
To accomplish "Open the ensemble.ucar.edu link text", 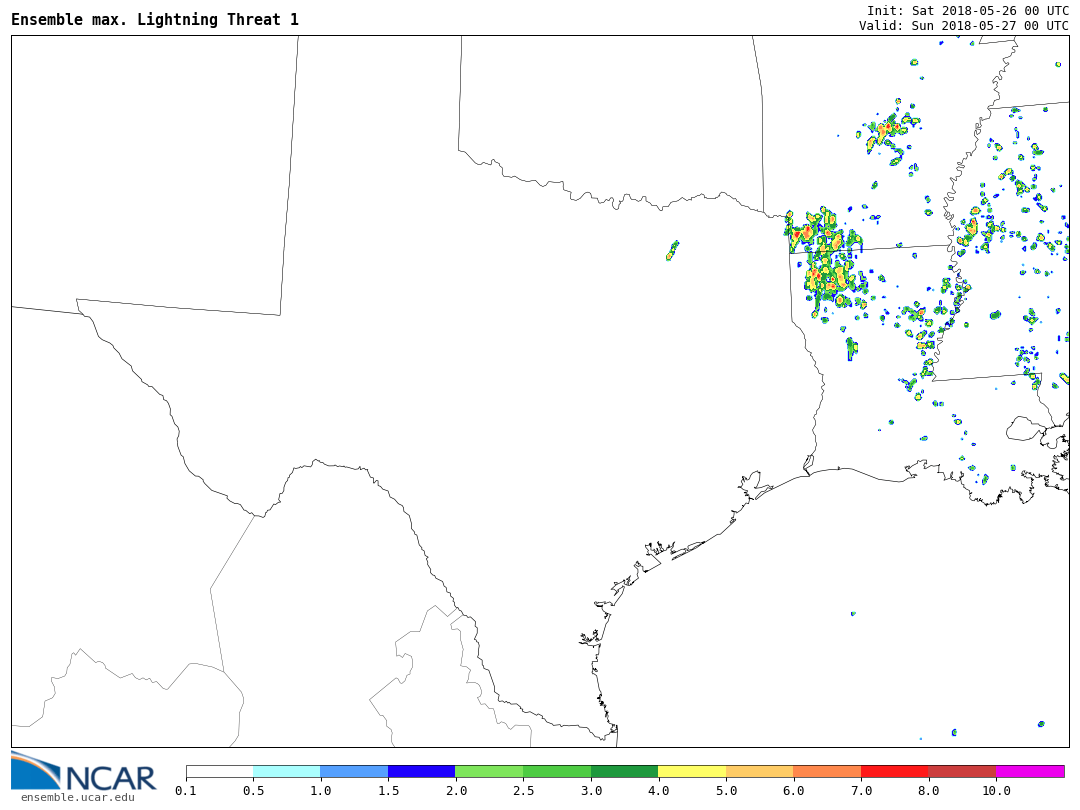I will [77, 797].
